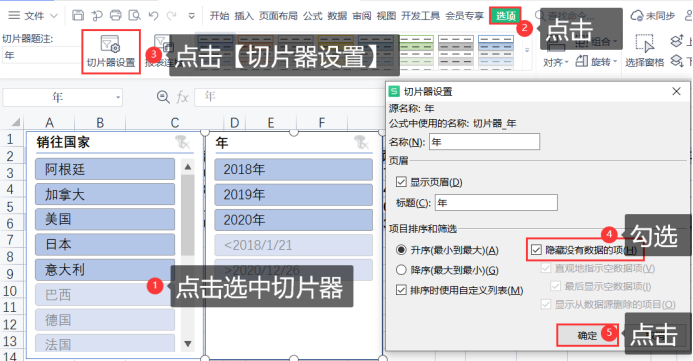Select column header A
The image size is (693, 361).
tap(50, 122)
